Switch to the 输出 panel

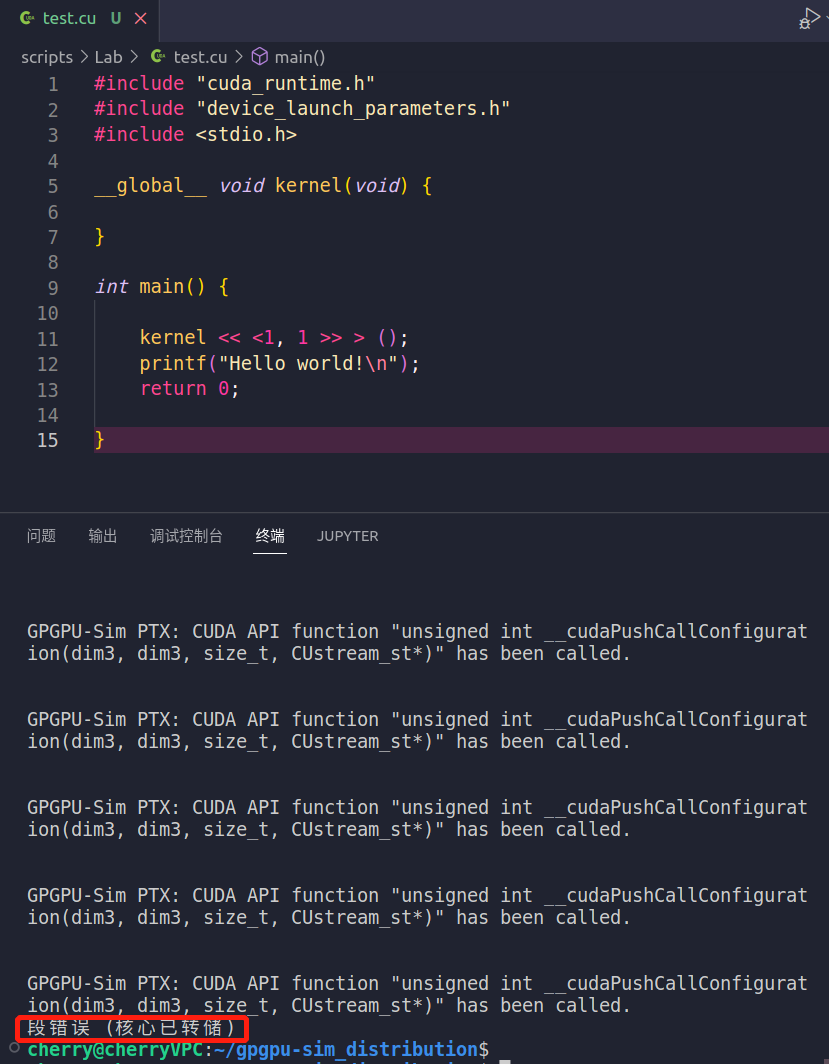(x=102, y=536)
